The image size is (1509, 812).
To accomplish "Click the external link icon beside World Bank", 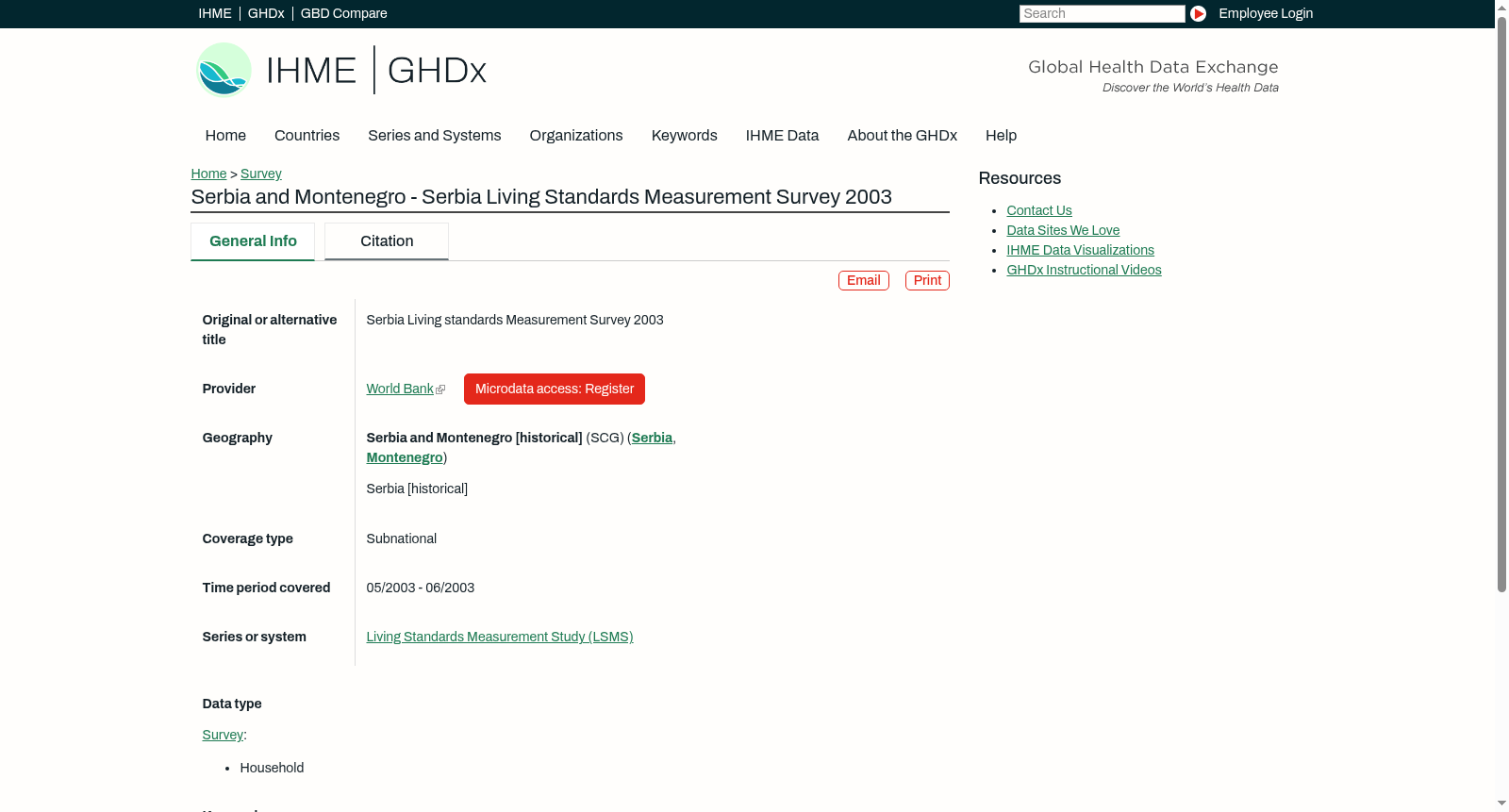I will coord(440,389).
